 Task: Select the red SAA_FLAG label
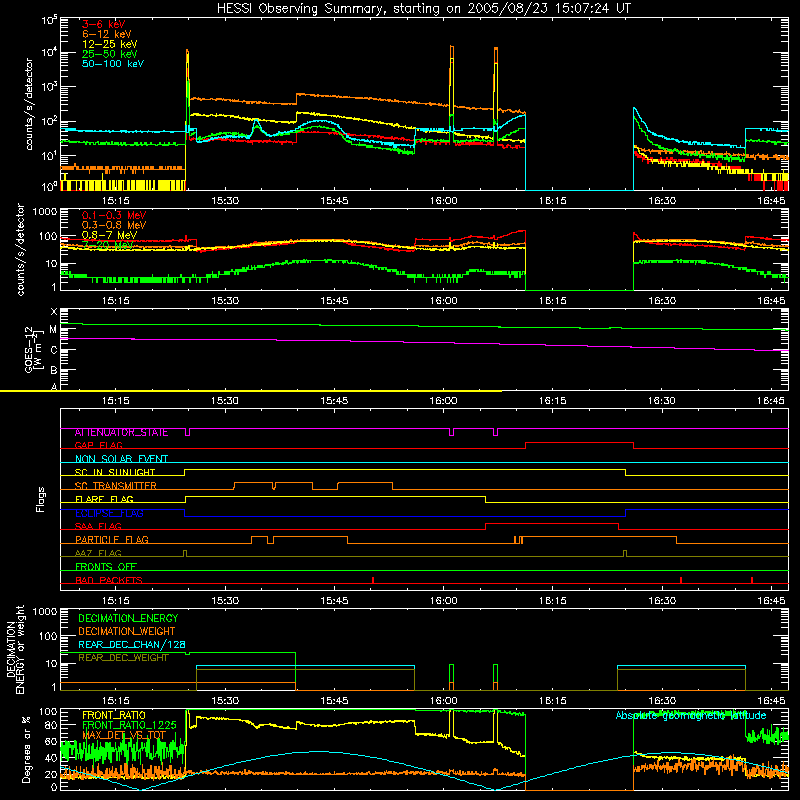pyautogui.click(x=98, y=527)
